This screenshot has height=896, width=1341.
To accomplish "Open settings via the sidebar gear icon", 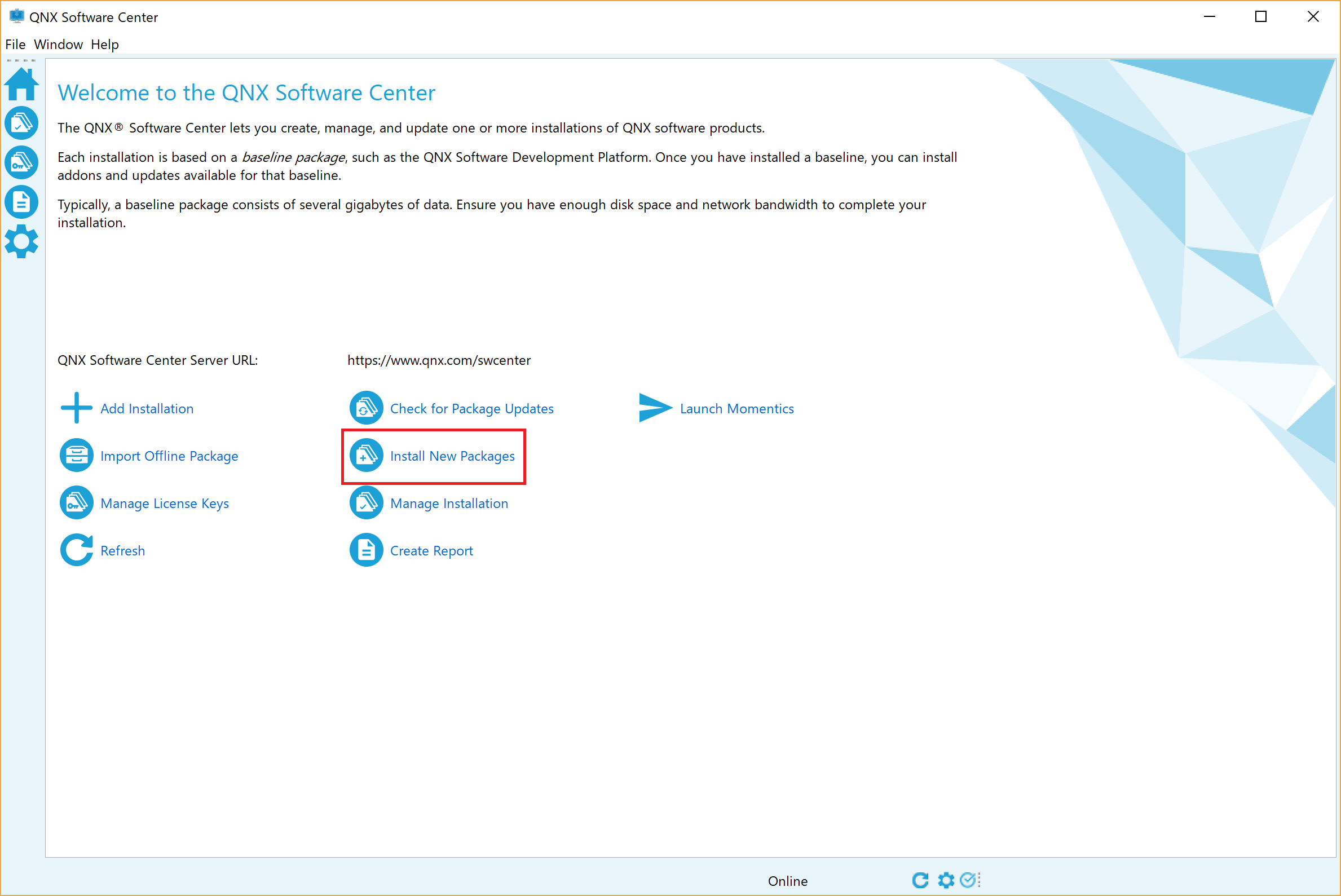I will [22, 241].
